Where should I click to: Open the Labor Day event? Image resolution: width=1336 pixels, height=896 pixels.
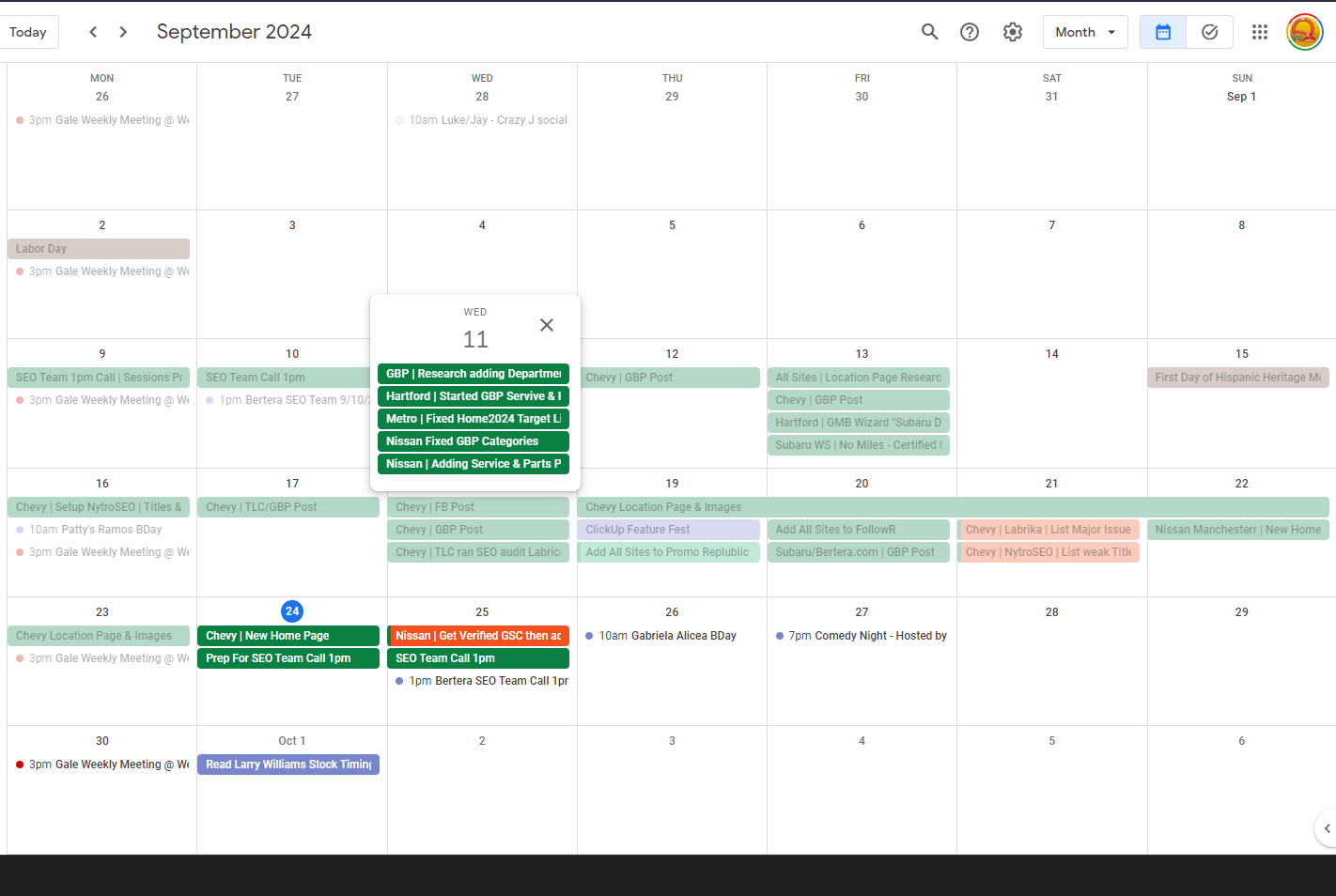coord(99,249)
